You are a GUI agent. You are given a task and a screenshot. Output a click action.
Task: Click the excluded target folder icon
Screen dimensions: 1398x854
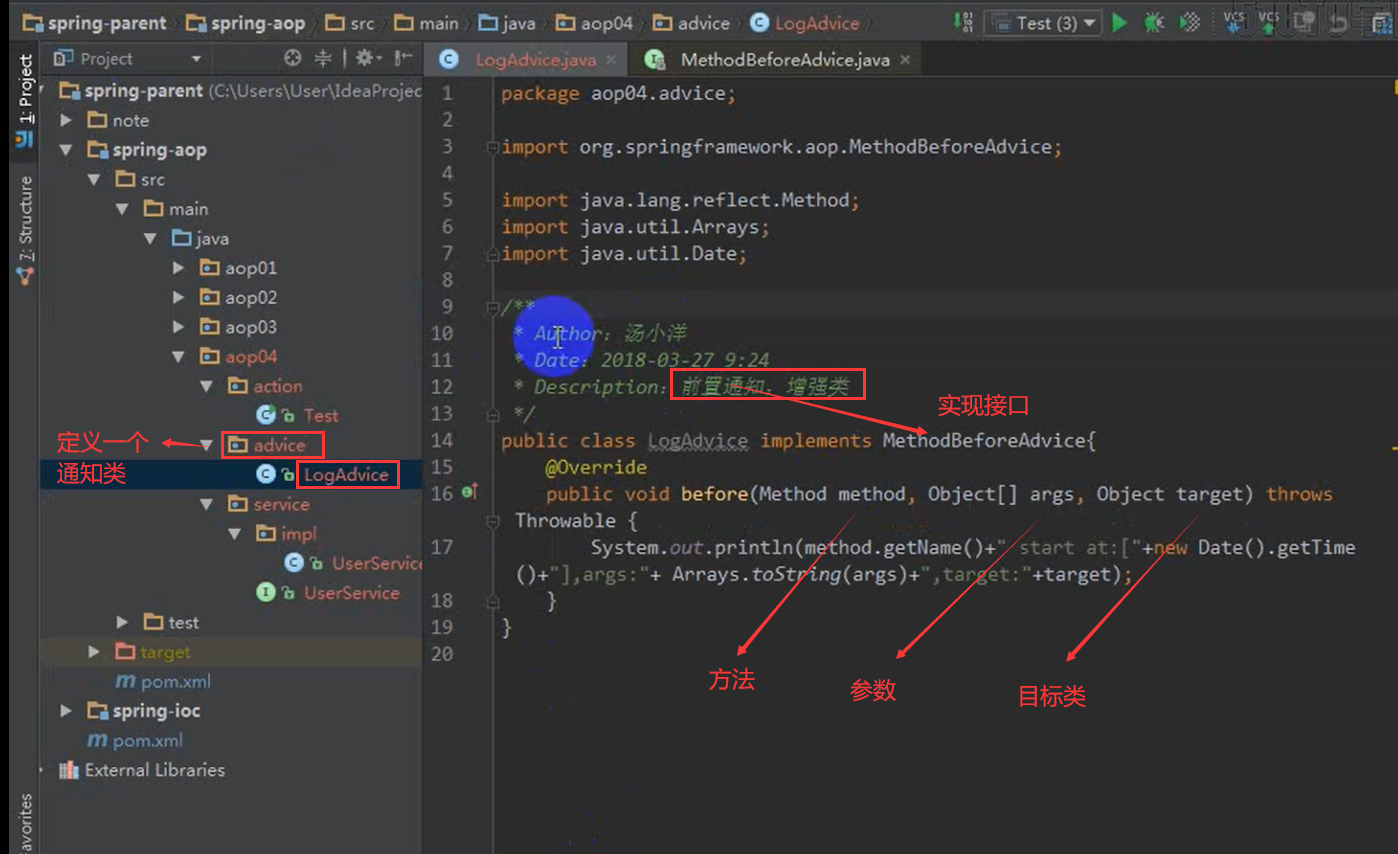coord(125,652)
